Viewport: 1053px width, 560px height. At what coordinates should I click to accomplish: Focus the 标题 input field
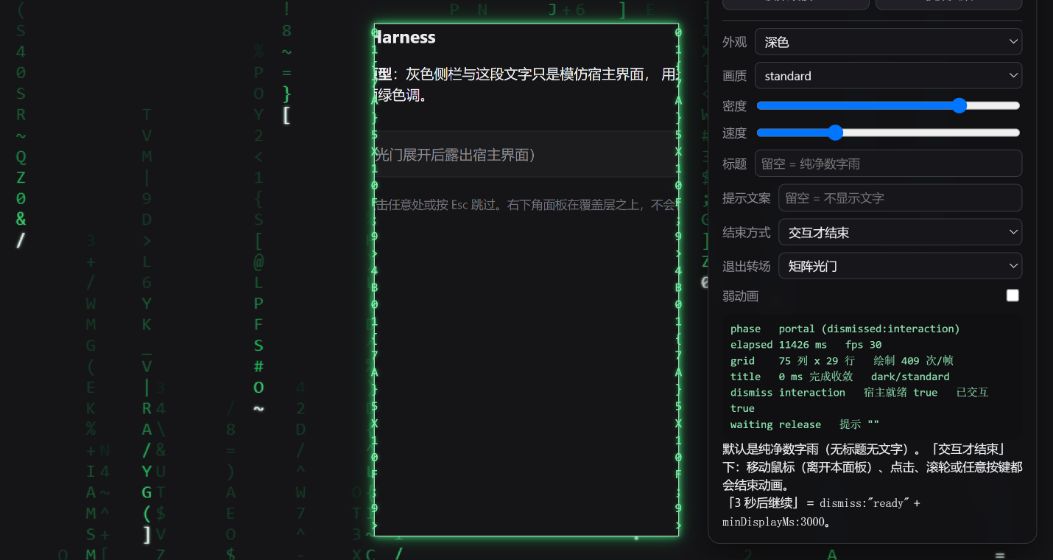pyautogui.click(x=888, y=163)
